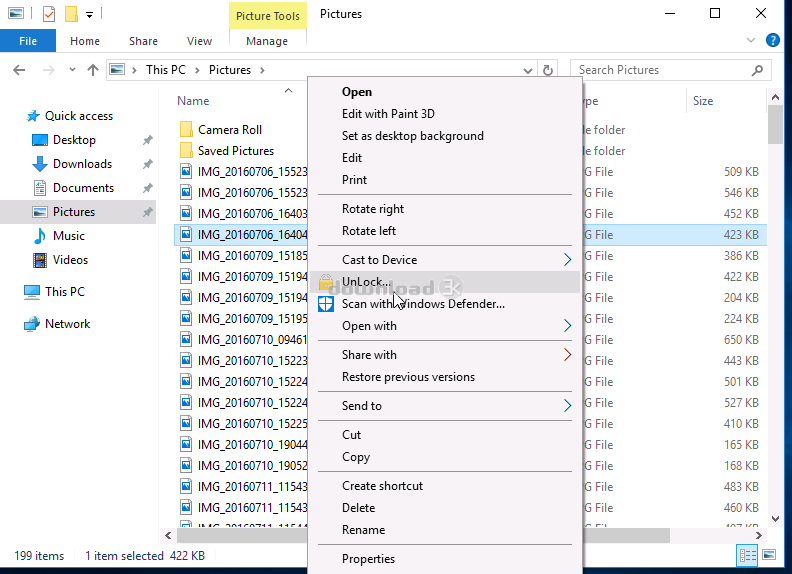Choose Copy in the context menu
This screenshot has width=792, height=574.
pos(356,457)
